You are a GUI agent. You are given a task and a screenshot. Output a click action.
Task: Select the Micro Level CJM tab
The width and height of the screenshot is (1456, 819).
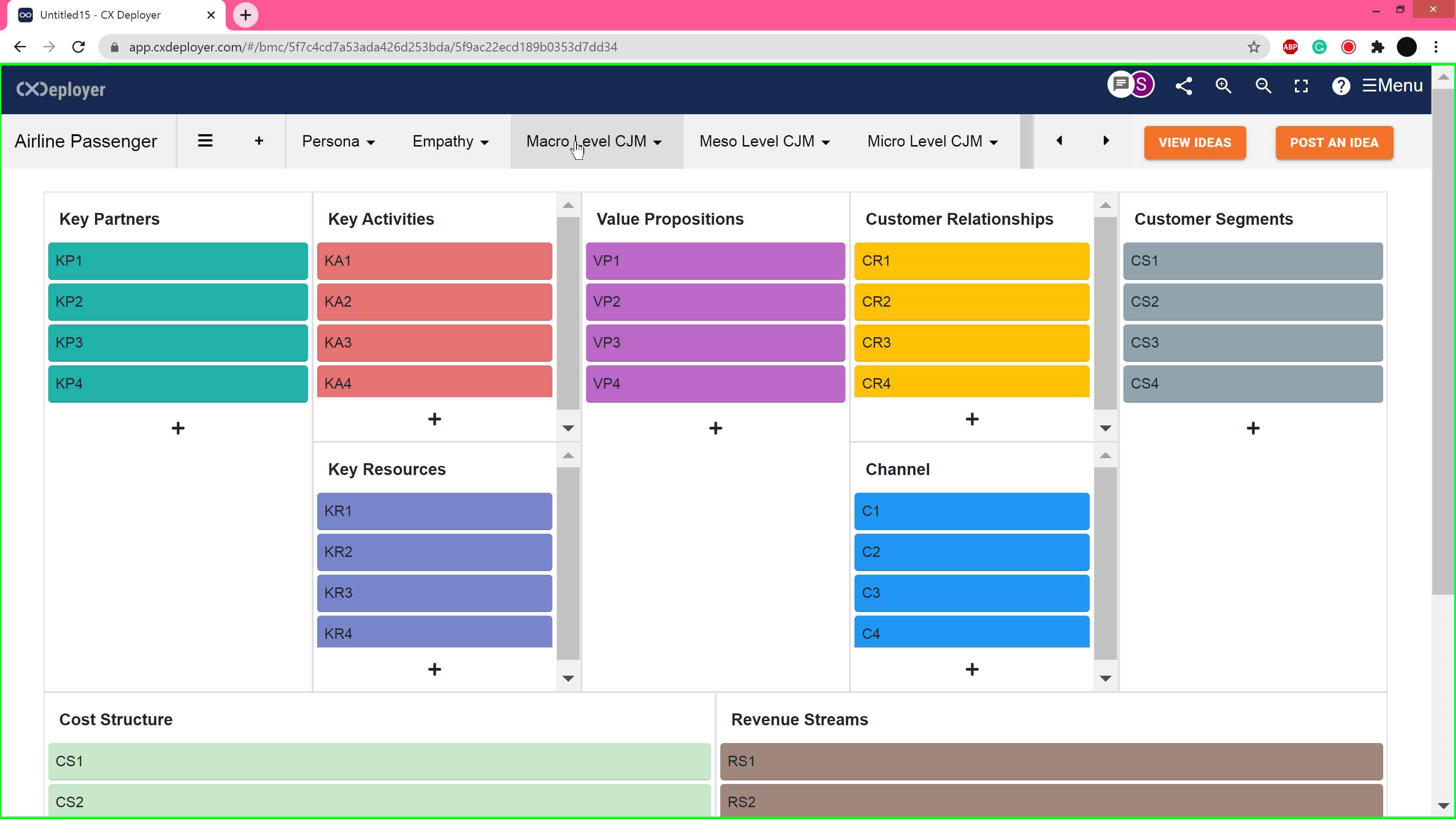(x=932, y=142)
